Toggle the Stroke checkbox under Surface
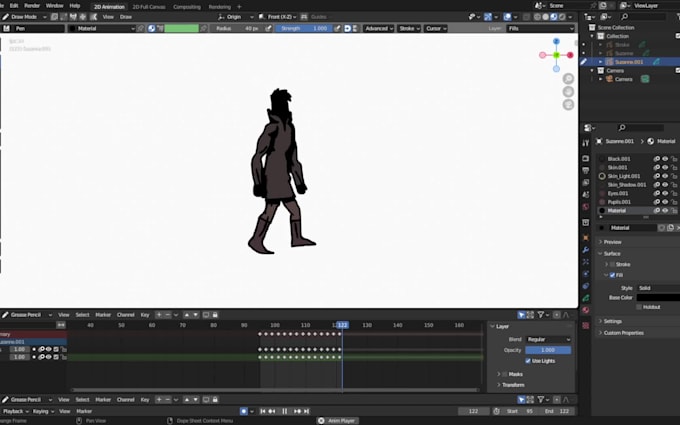The height and width of the screenshot is (425, 680). tap(612, 264)
